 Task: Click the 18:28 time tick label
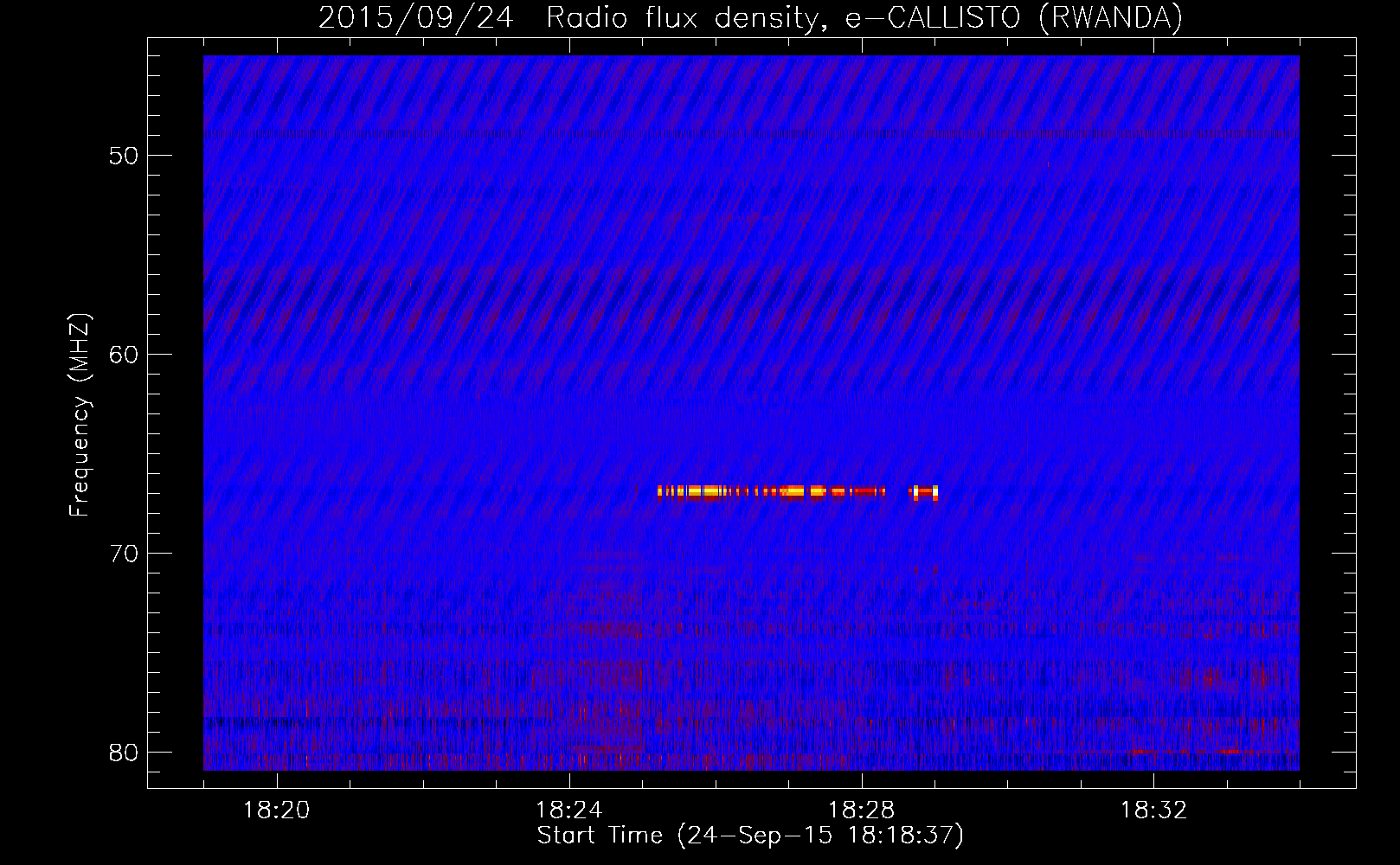pos(862,811)
